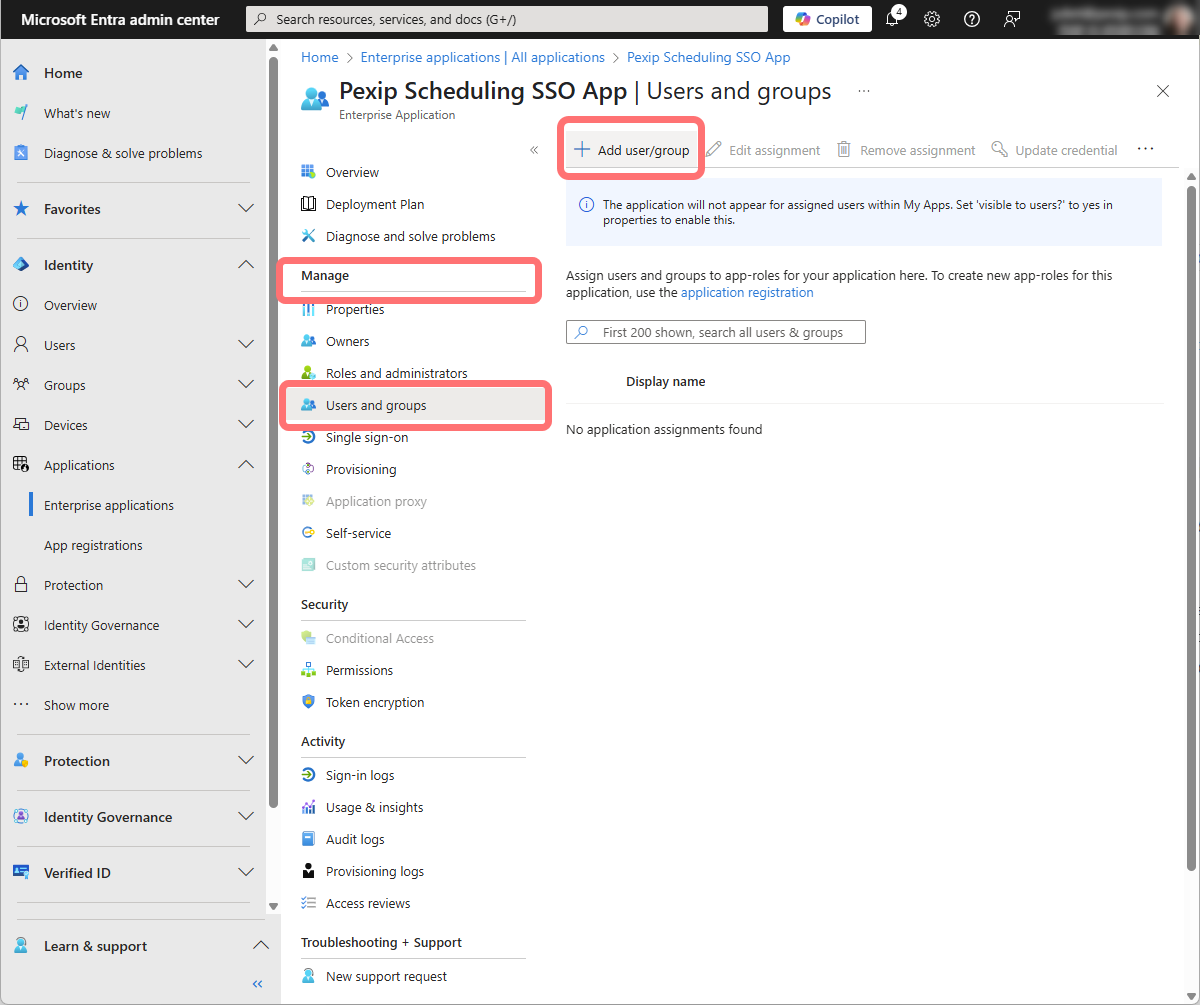The width and height of the screenshot is (1200, 1005).
Task: Open Single sign-on menu item
Action: coord(366,437)
